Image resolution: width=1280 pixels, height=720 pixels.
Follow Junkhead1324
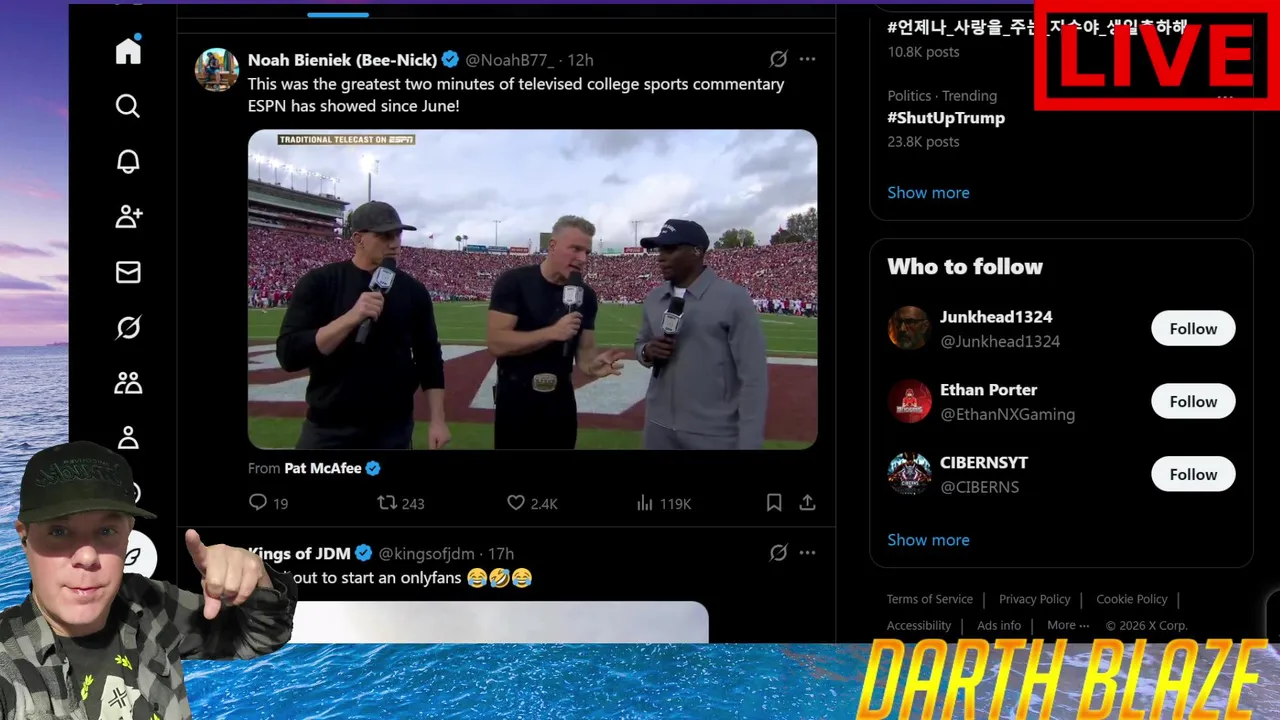point(1193,328)
